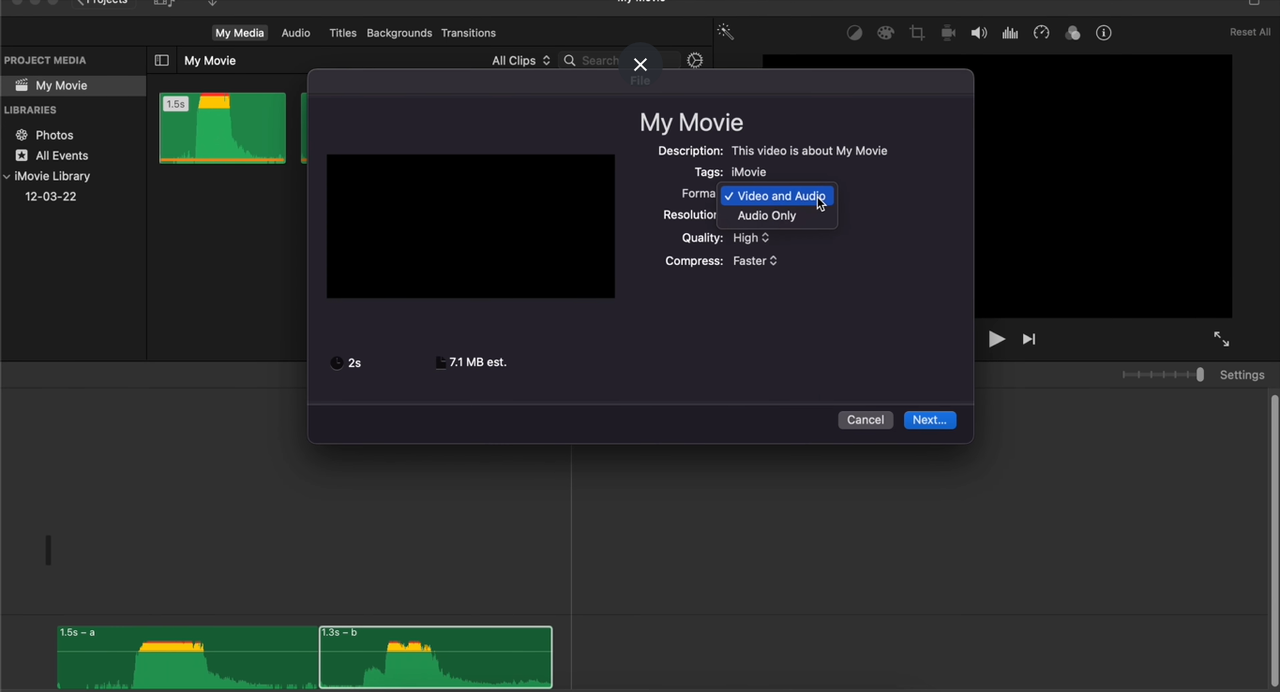Switch to Audio tab

coord(296,33)
